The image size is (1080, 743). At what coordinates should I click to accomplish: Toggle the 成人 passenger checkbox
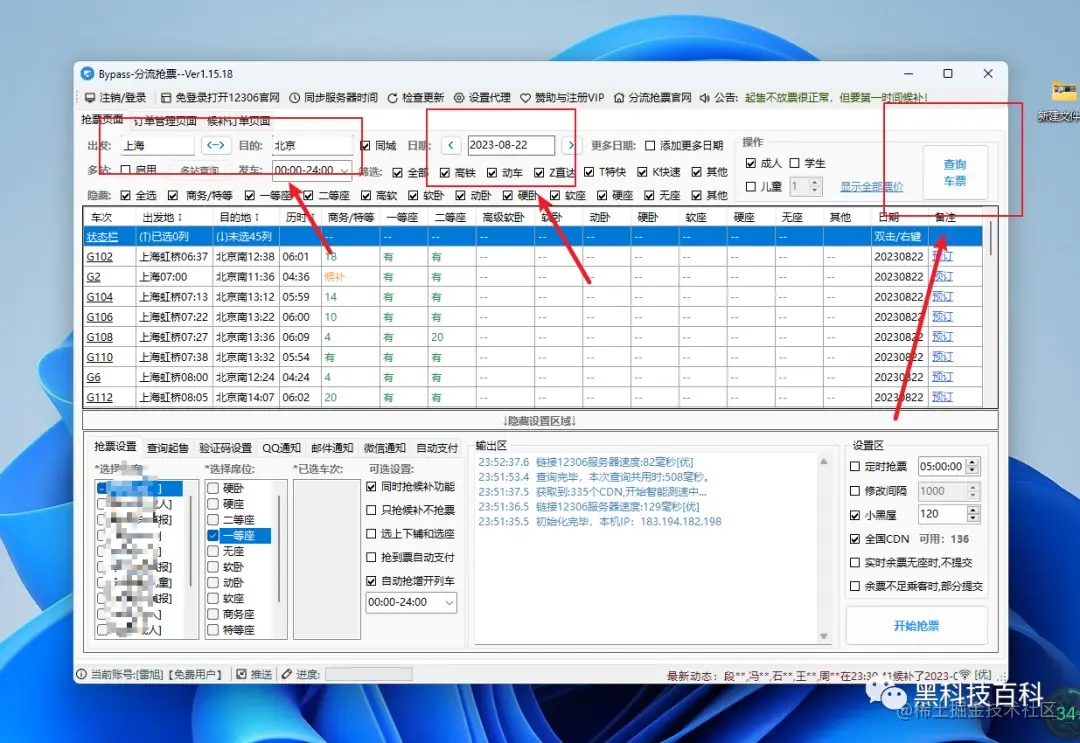pos(751,163)
